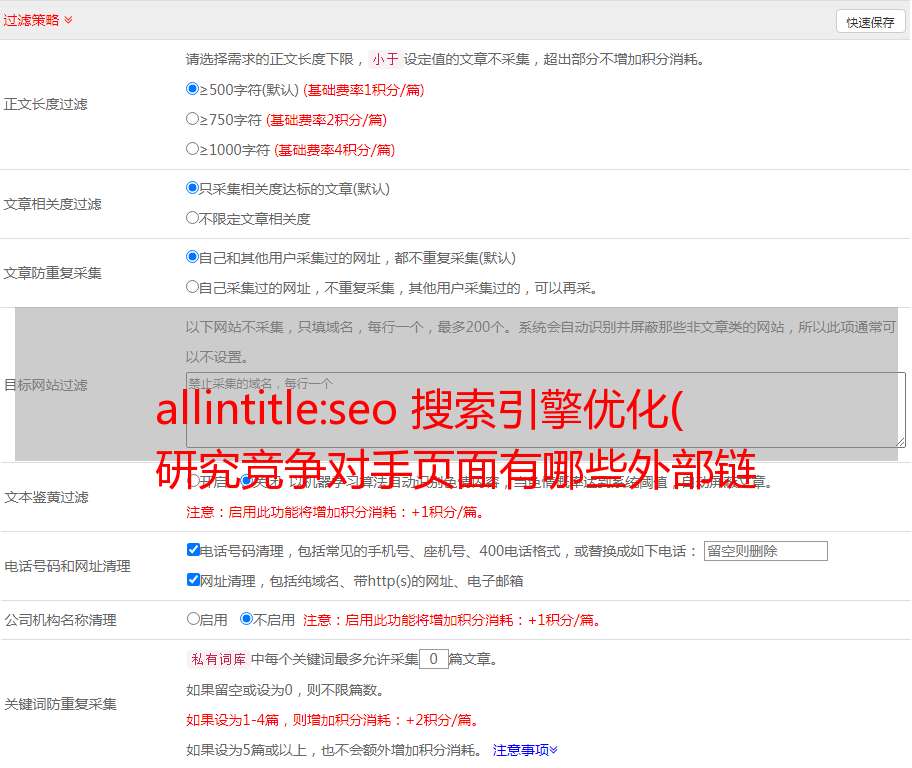Click the 禁止采集的域名 textarea

click(546, 410)
